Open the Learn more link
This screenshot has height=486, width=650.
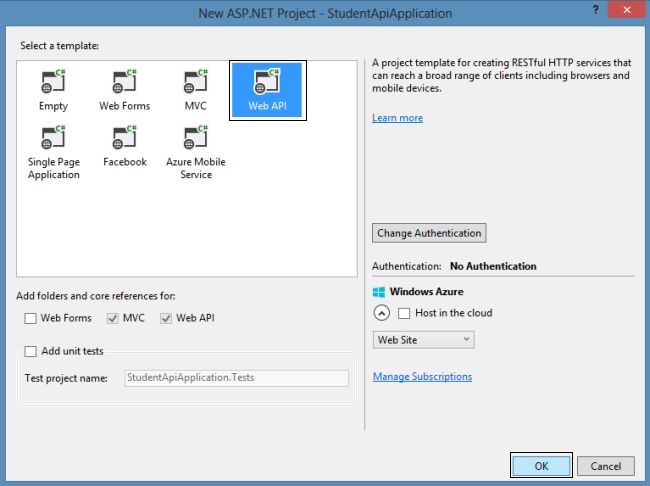coord(397,118)
